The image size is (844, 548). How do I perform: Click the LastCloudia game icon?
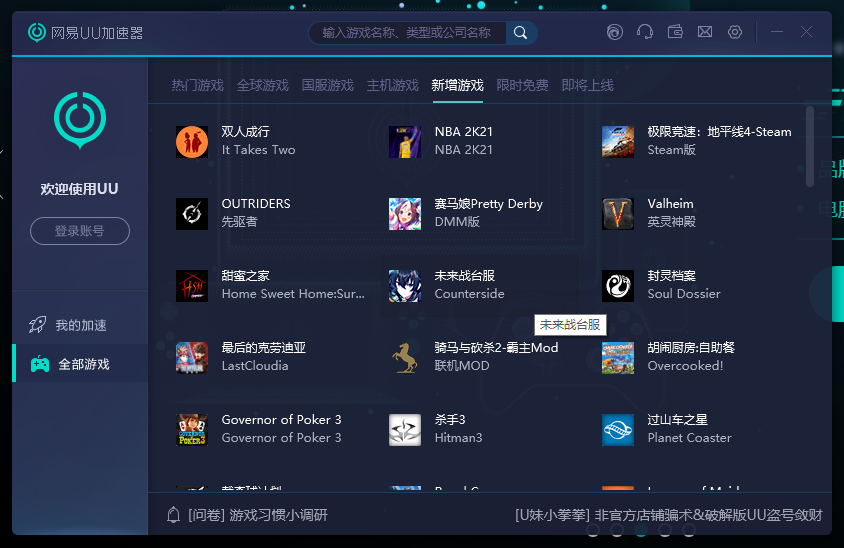(x=192, y=358)
